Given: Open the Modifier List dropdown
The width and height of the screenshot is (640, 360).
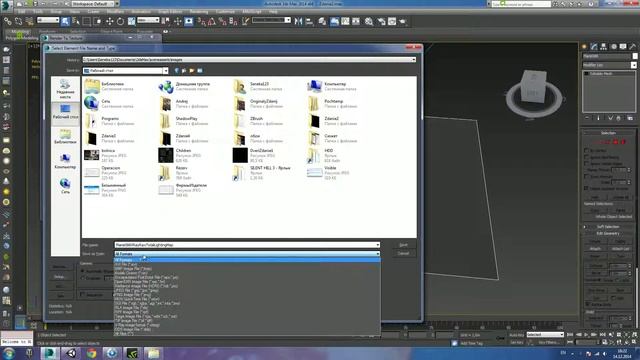Looking at the screenshot, I should 633,65.
